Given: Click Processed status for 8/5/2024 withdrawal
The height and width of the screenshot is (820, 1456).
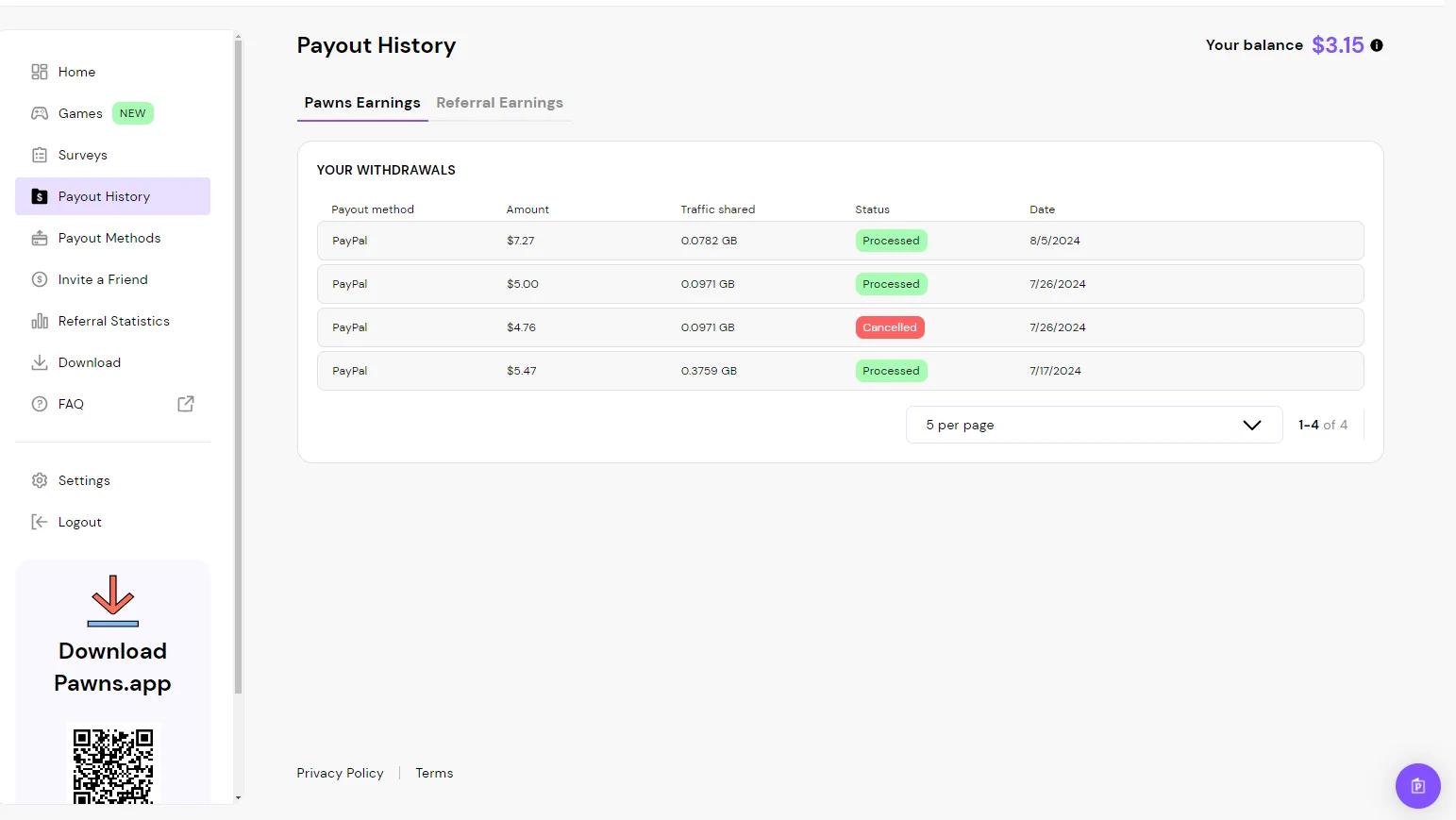Looking at the screenshot, I should tap(891, 241).
